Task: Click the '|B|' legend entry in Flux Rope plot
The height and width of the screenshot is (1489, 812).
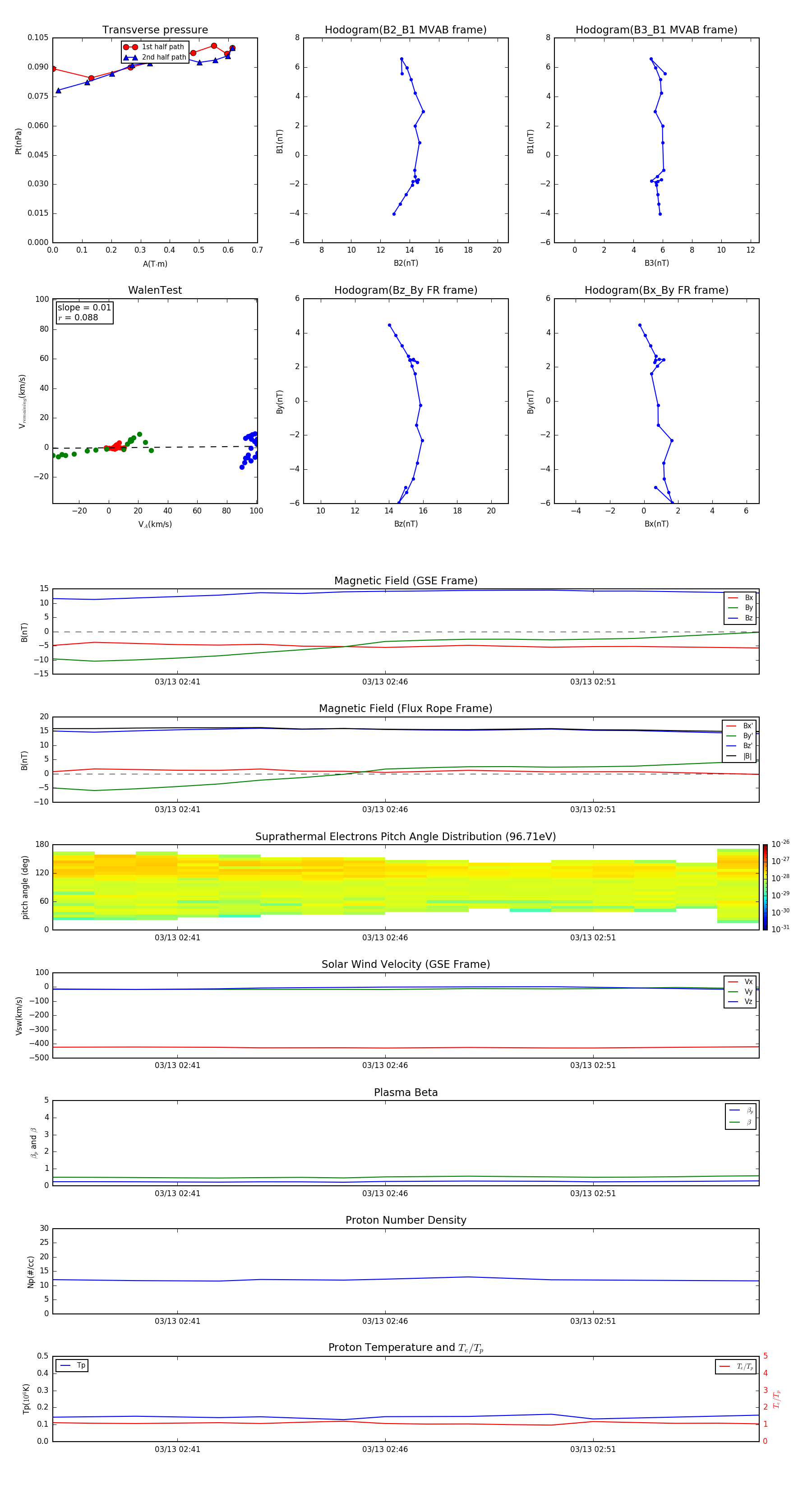Action: [740, 756]
